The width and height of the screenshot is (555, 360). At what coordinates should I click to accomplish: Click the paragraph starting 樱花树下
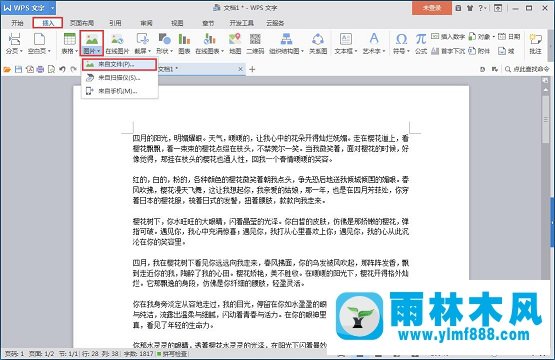coord(271,232)
